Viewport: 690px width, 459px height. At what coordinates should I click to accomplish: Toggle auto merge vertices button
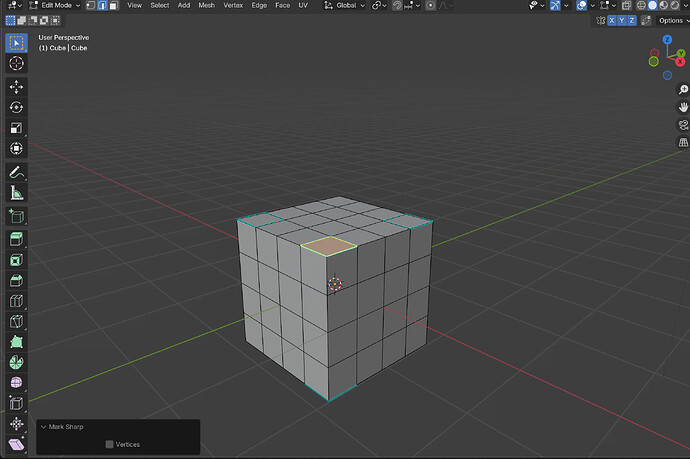click(646, 21)
